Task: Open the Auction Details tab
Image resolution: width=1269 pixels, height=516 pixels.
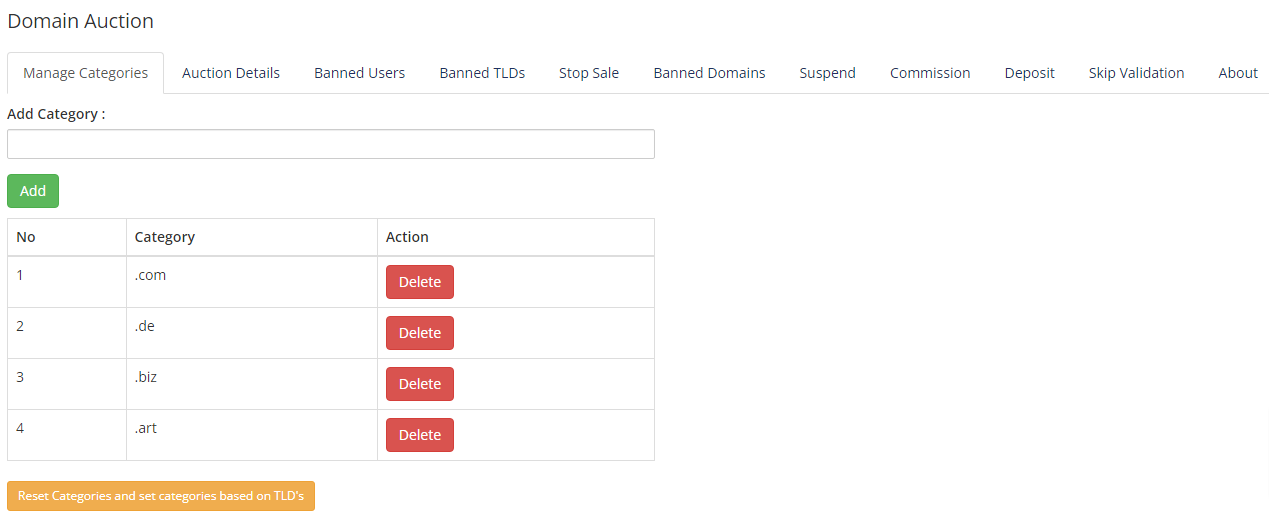Action: 231,73
